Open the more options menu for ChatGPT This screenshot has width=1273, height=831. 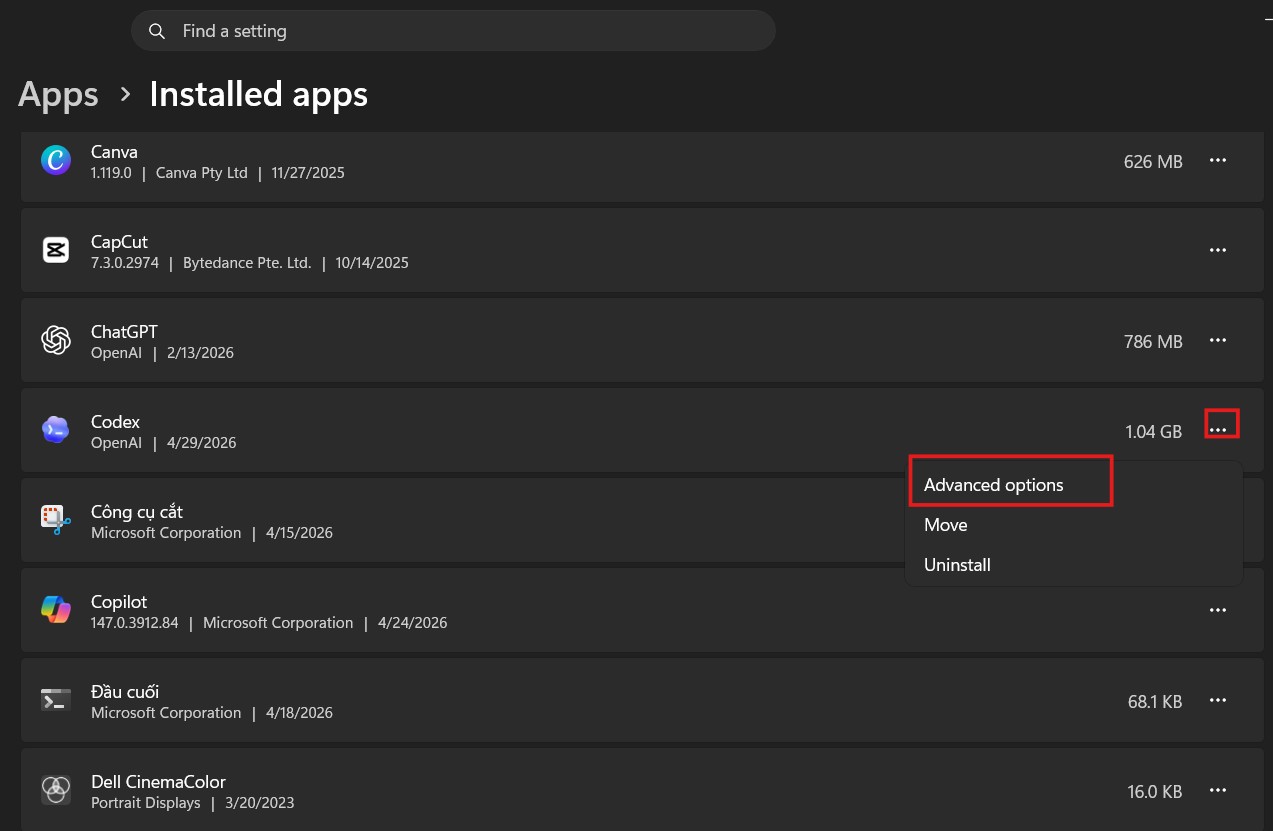(1218, 340)
